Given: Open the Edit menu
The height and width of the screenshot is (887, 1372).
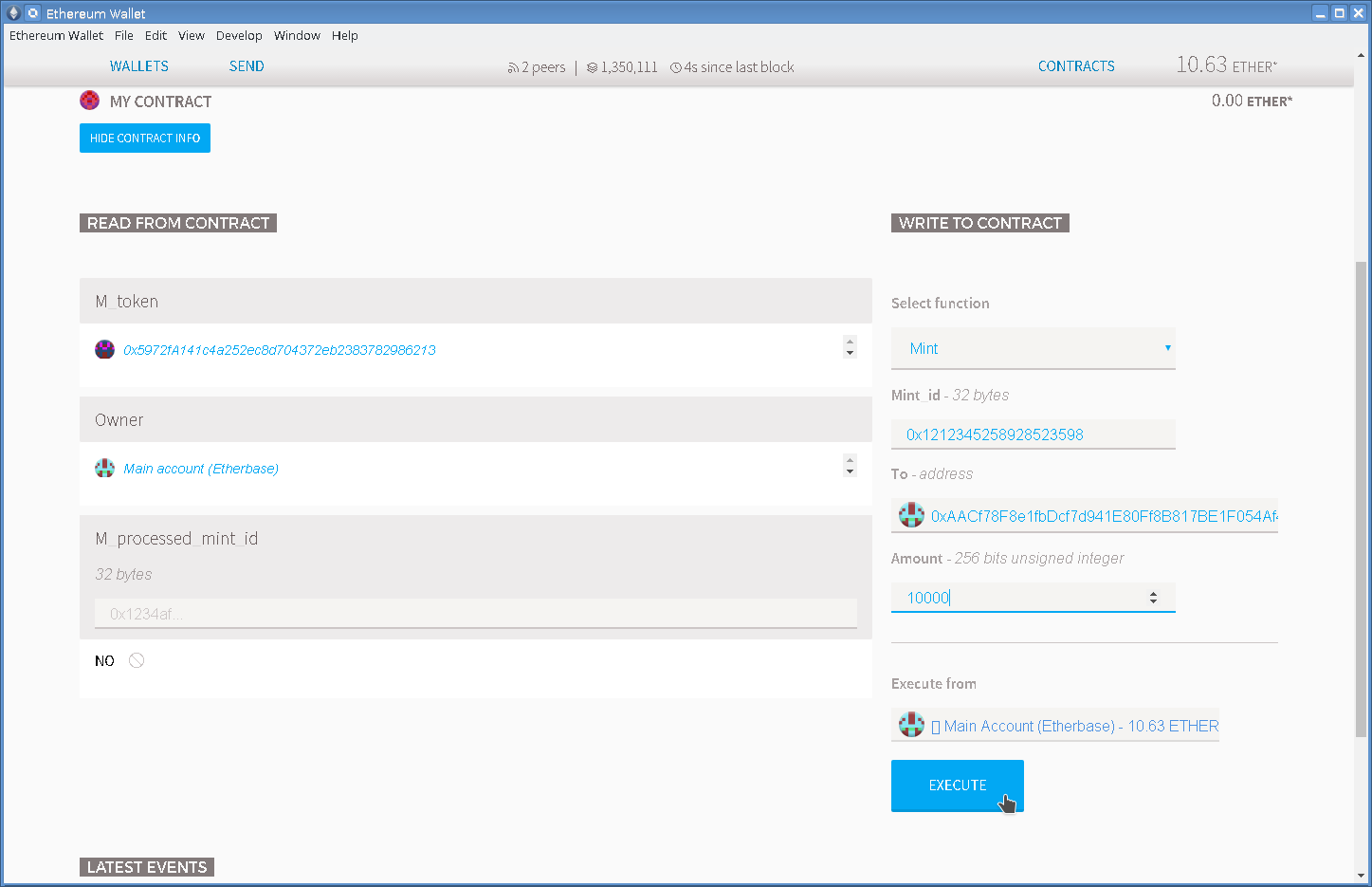Looking at the screenshot, I should [155, 35].
